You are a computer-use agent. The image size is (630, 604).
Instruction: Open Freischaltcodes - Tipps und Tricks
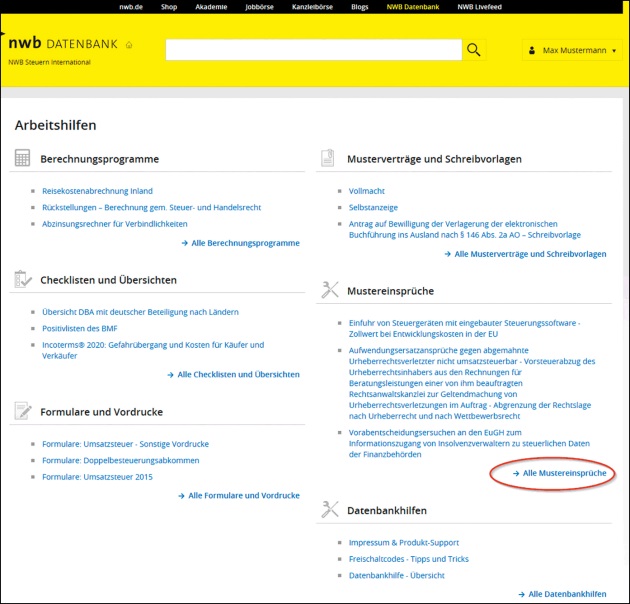408,559
